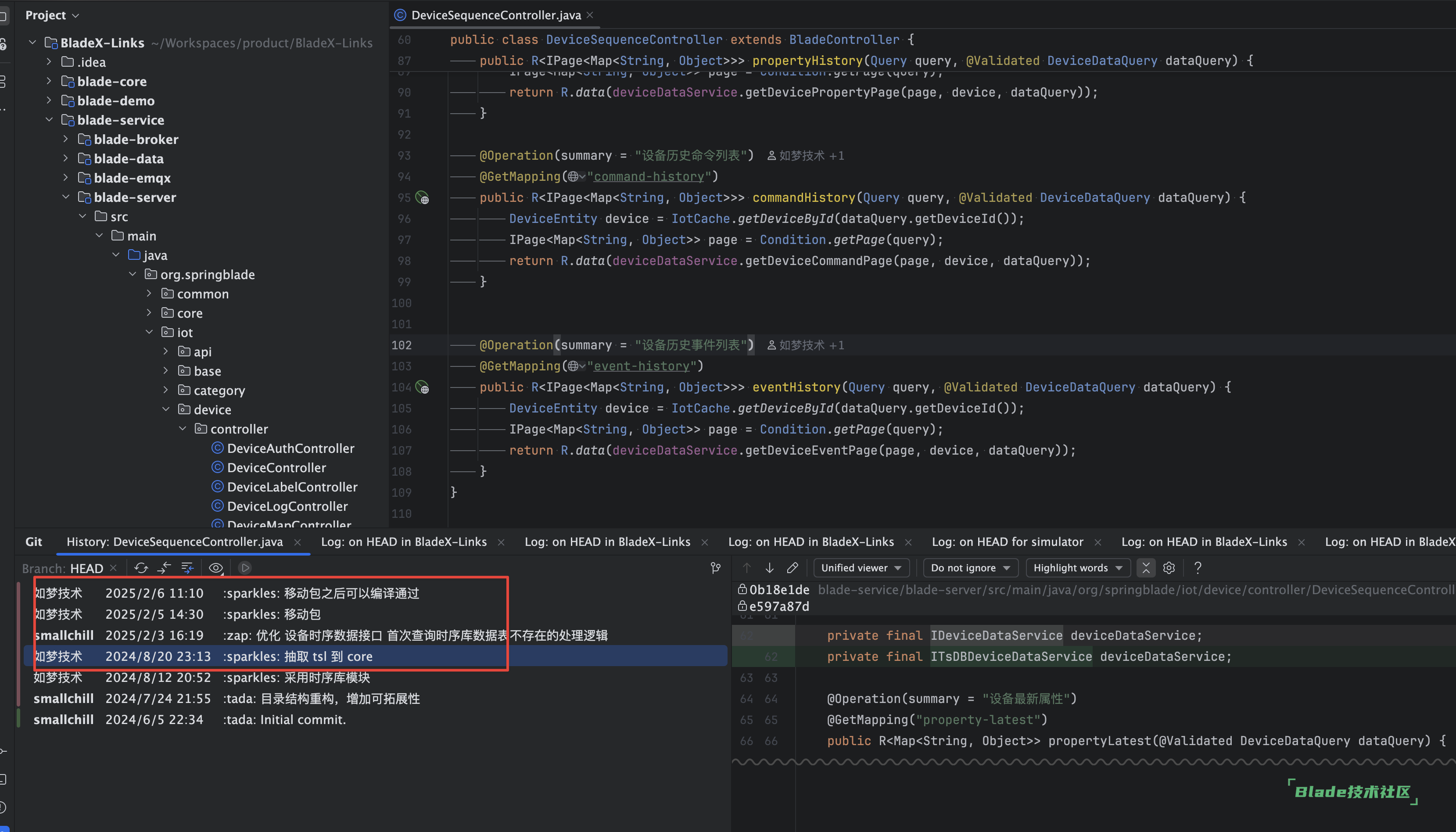Click the refresh icon in Git history toolbar
The image size is (1456, 832).
click(x=140, y=568)
